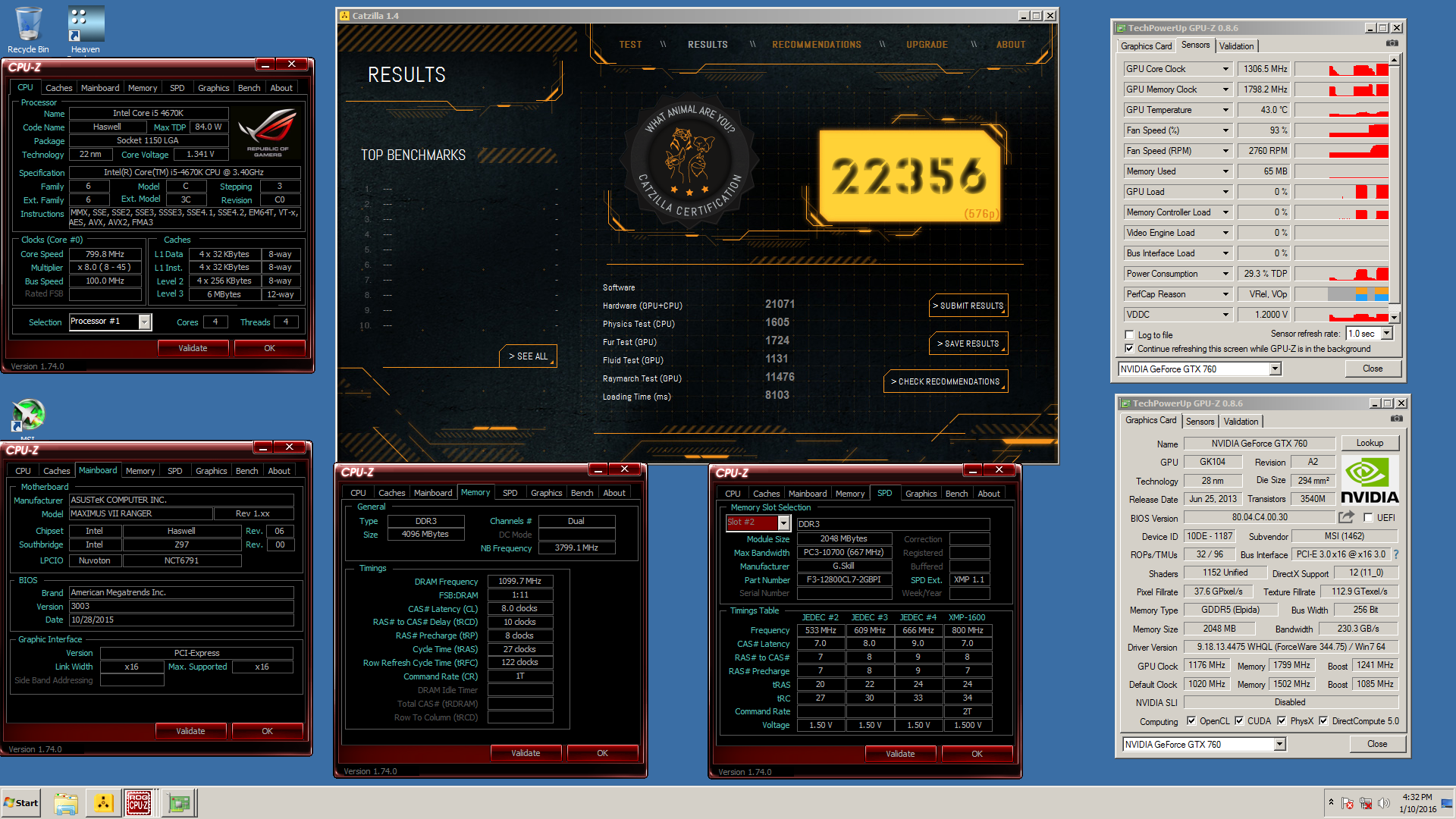Open the Slot #2 memory slot dropdown
This screenshot has width=1456, height=819.
tap(783, 522)
